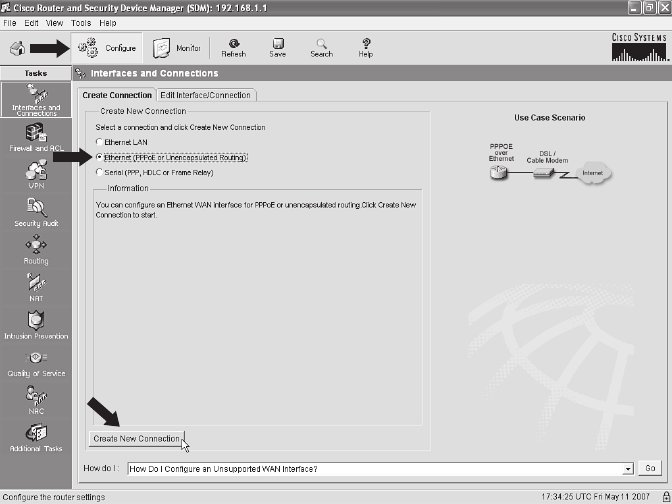
Task: Open the NAT task
Action: [36, 288]
